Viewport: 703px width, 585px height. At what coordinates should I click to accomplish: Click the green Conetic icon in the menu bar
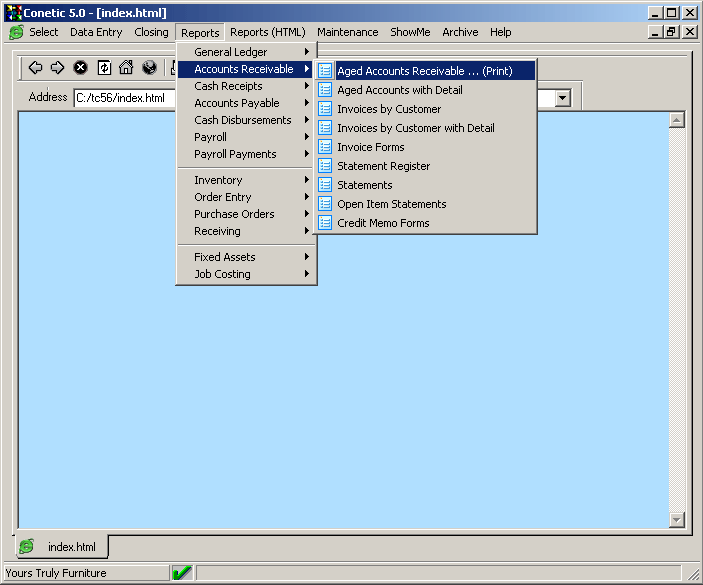pyautogui.click(x=16, y=32)
